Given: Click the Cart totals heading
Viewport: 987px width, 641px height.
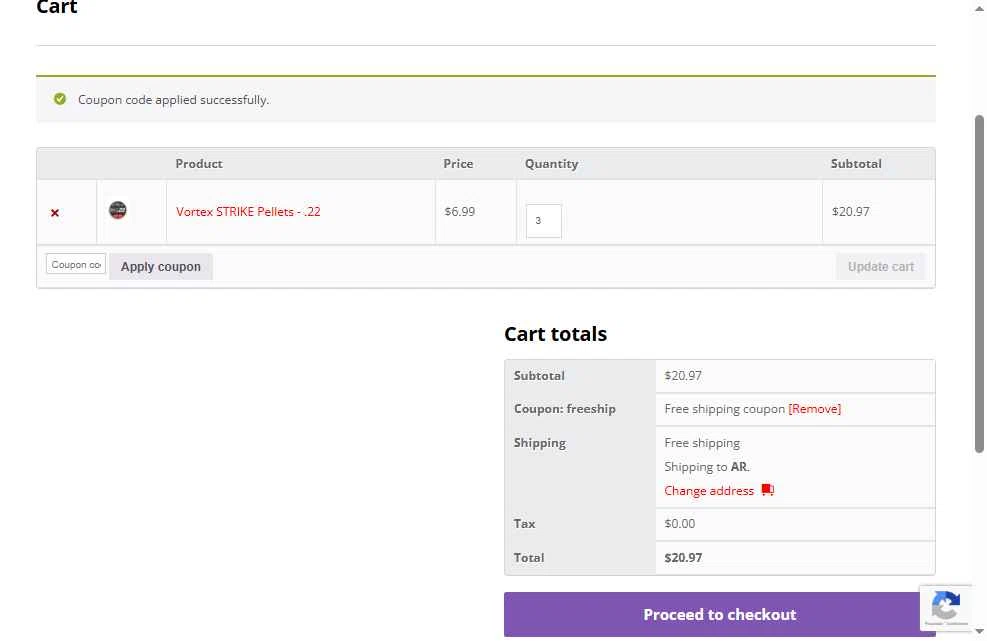Looking at the screenshot, I should 555,334.
